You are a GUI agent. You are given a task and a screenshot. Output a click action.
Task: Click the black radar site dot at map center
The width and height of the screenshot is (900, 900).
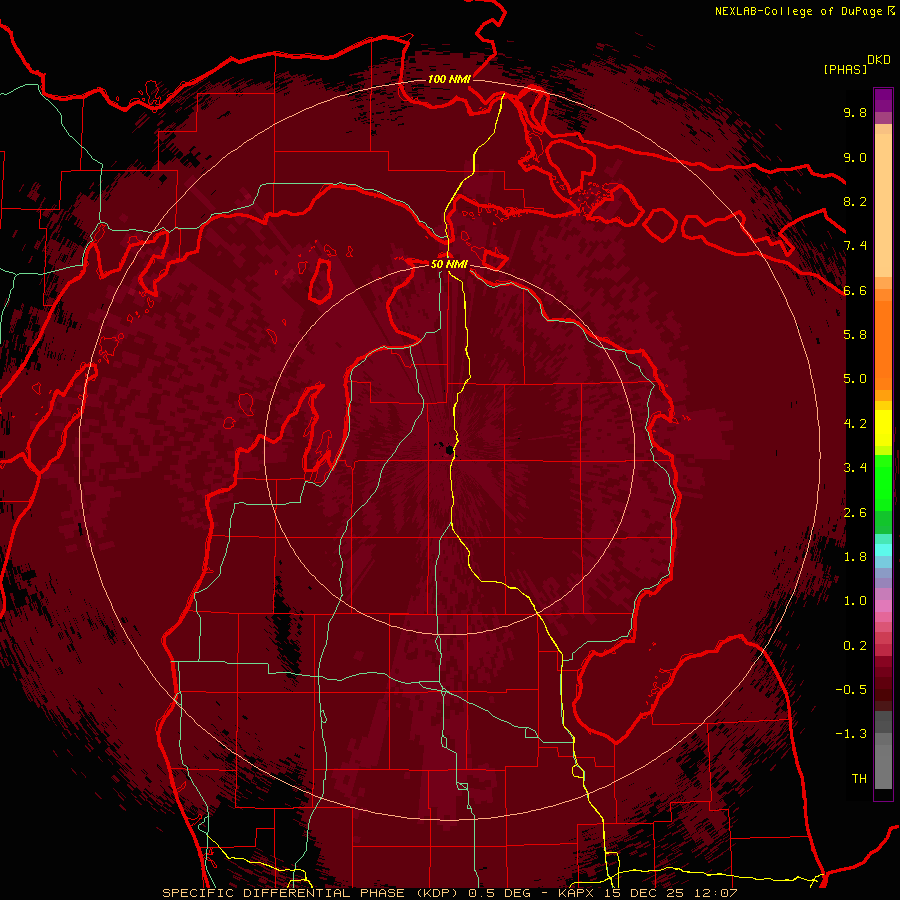click(448, 449)
